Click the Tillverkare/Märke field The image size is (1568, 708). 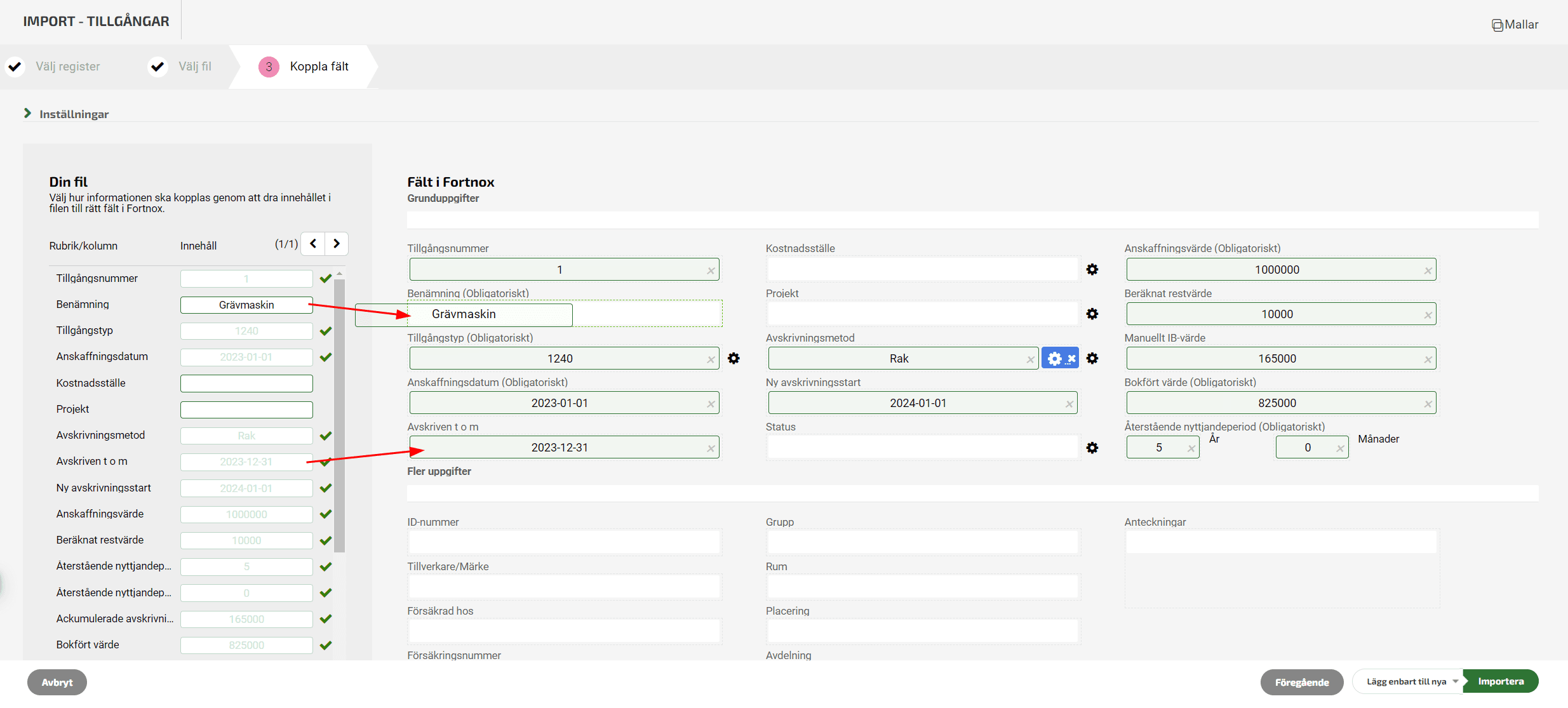pos(565,587)
